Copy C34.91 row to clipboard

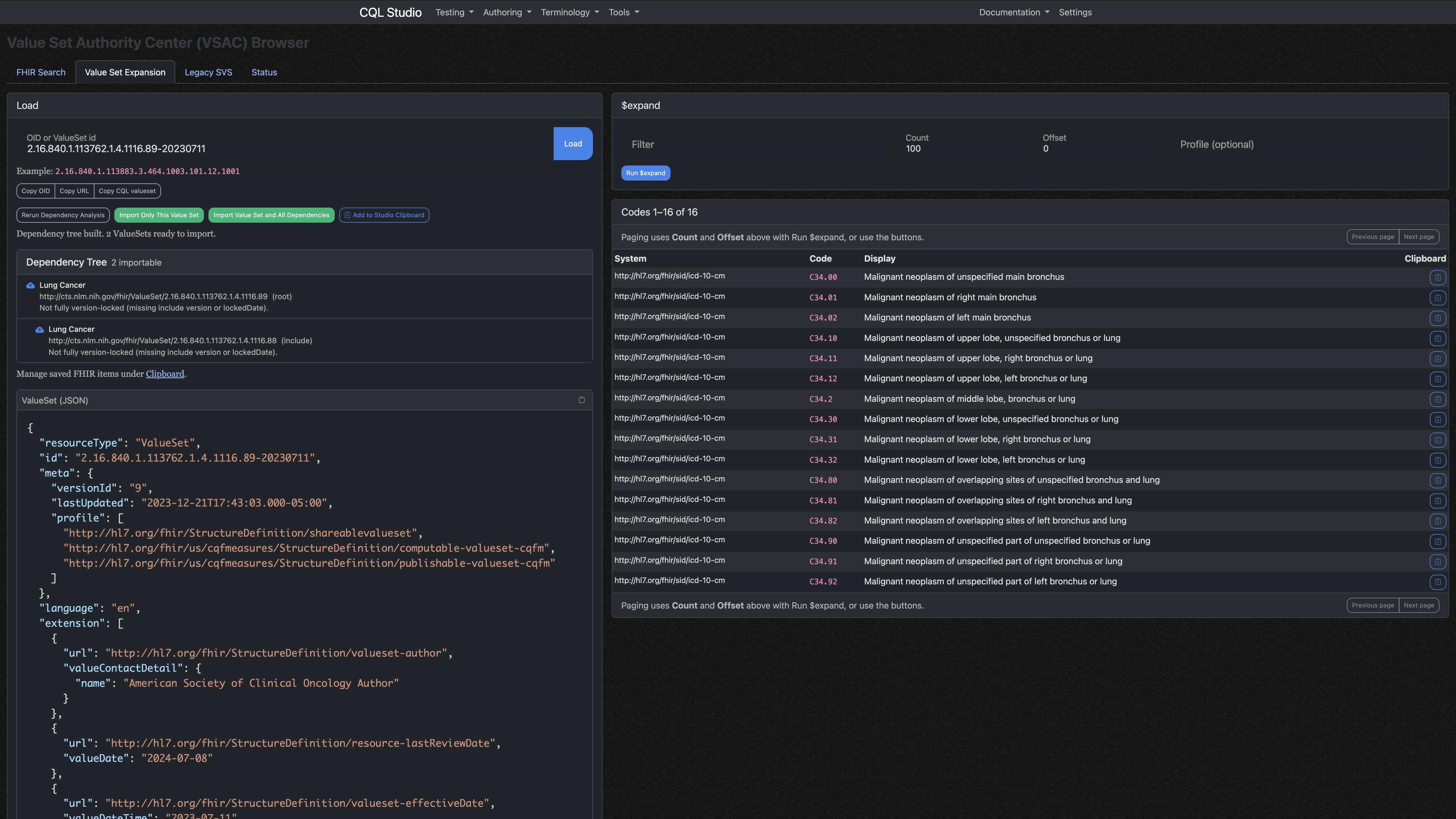(1437, 562)
